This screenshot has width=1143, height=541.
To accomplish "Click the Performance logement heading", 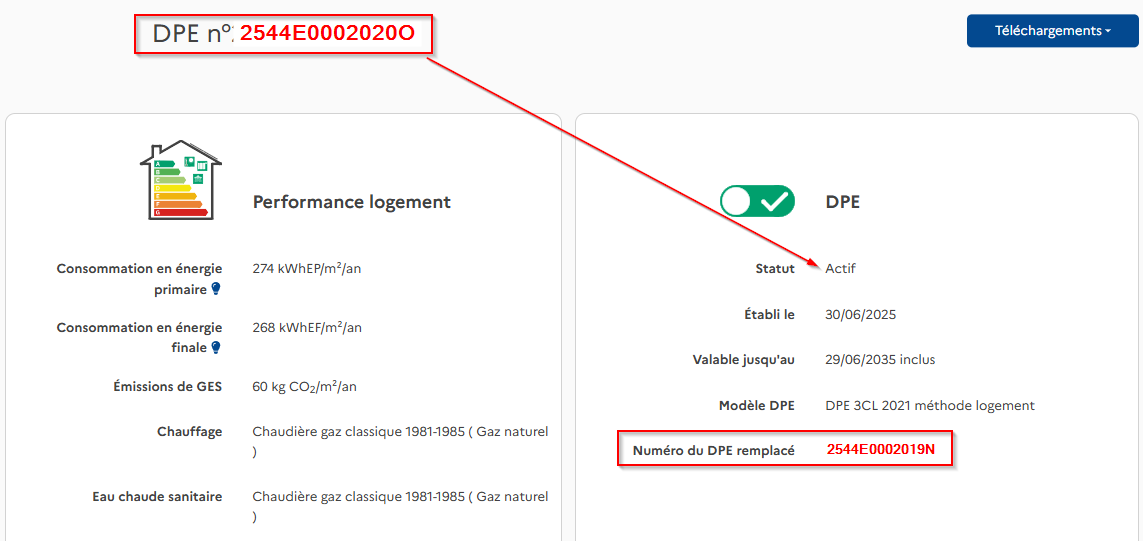I will (351, 202).
